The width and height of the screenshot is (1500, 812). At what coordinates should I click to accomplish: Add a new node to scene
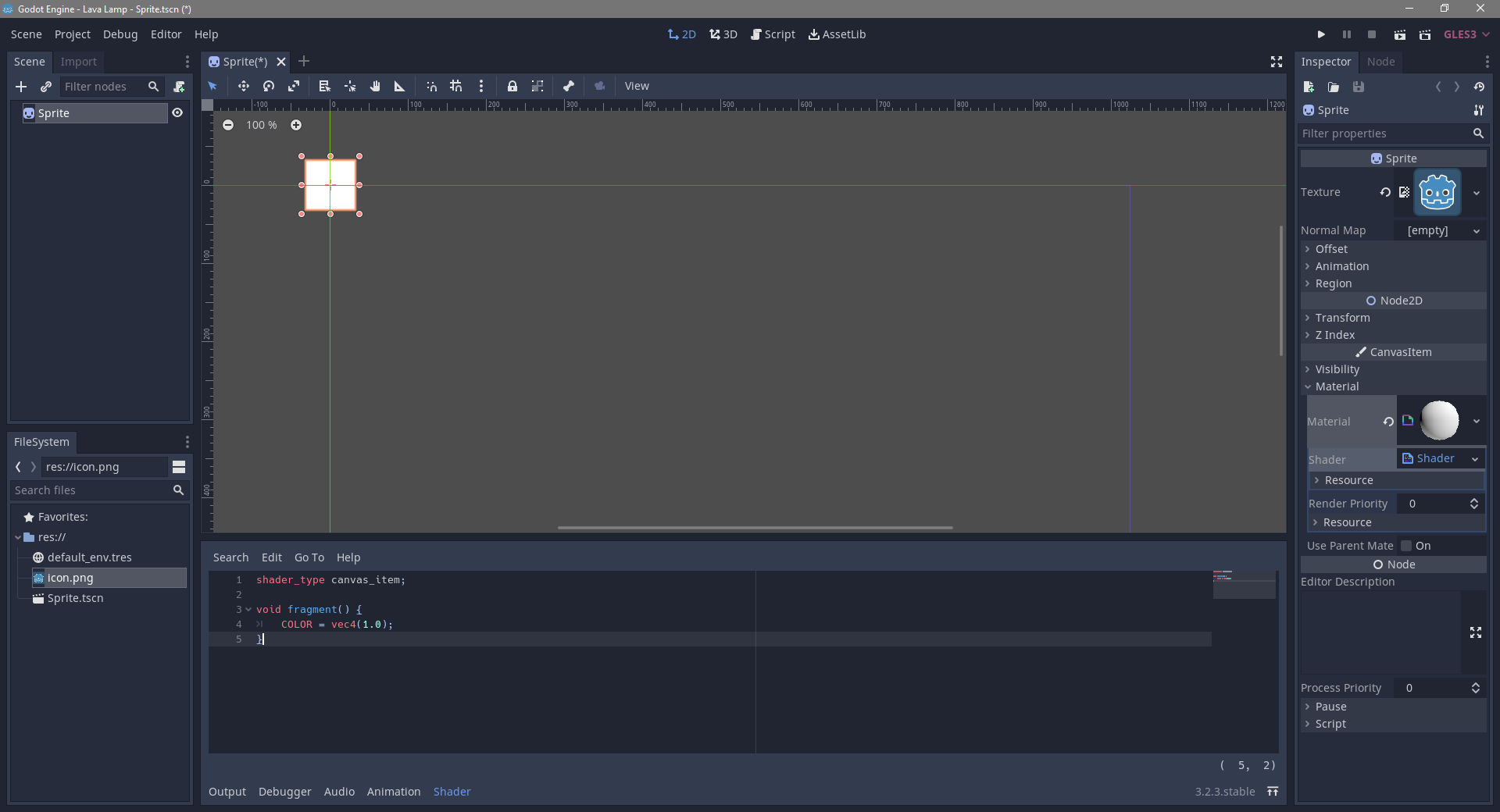pos(21,87)
